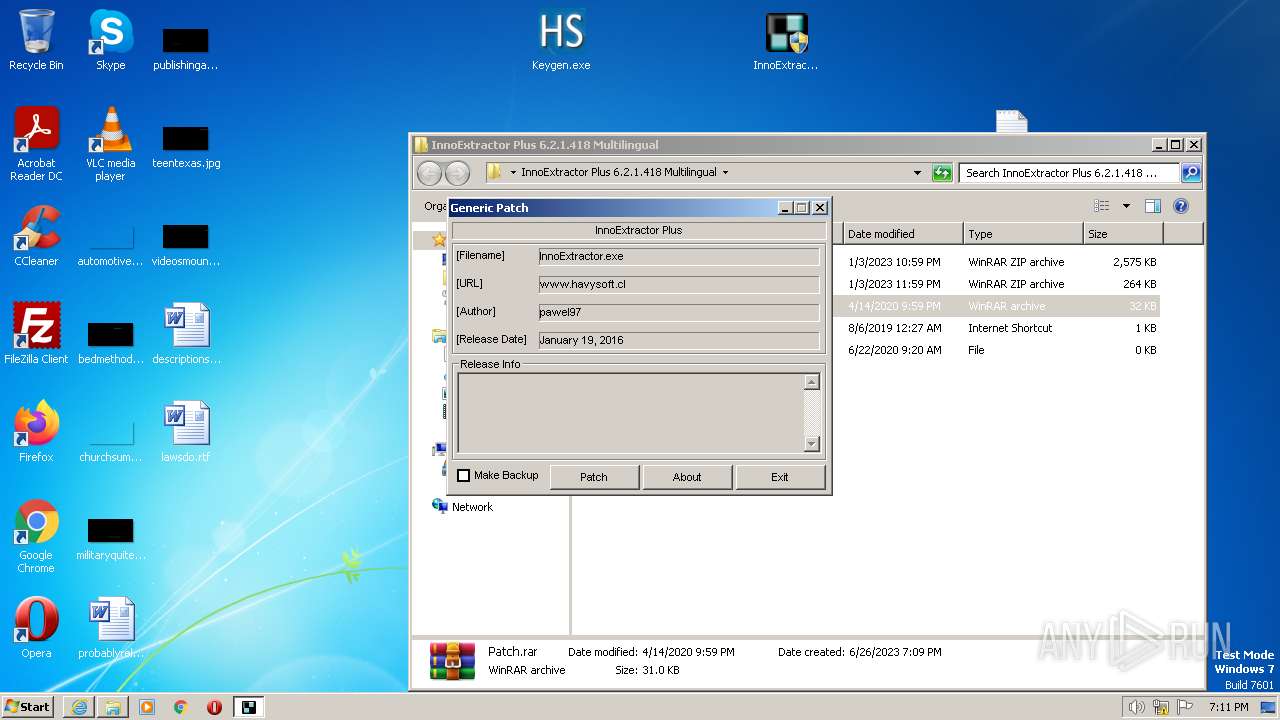Select the highlighted WinRAR archive row
Viewport: 1280px width, 720px height.
click(1000, 306)
